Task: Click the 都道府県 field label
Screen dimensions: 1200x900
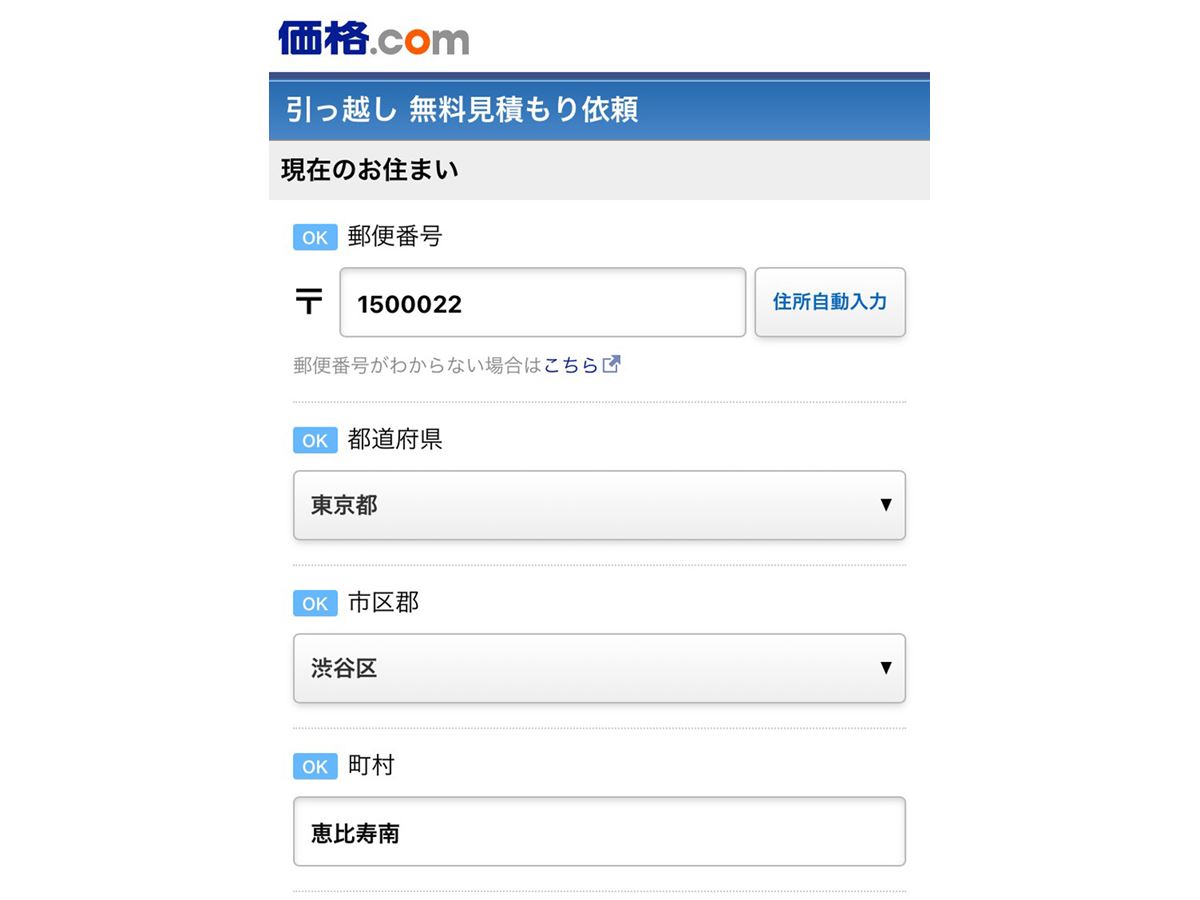Action: click(x=395, y=440)
